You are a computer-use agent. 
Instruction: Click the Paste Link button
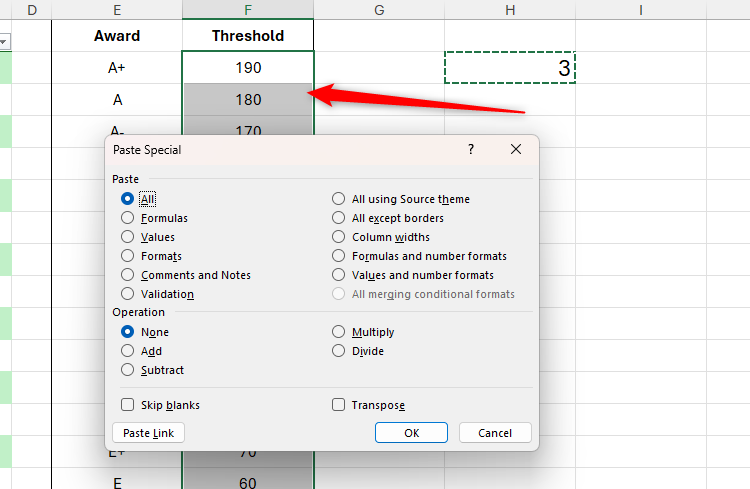pyautogui.click(x=149, y=433)
